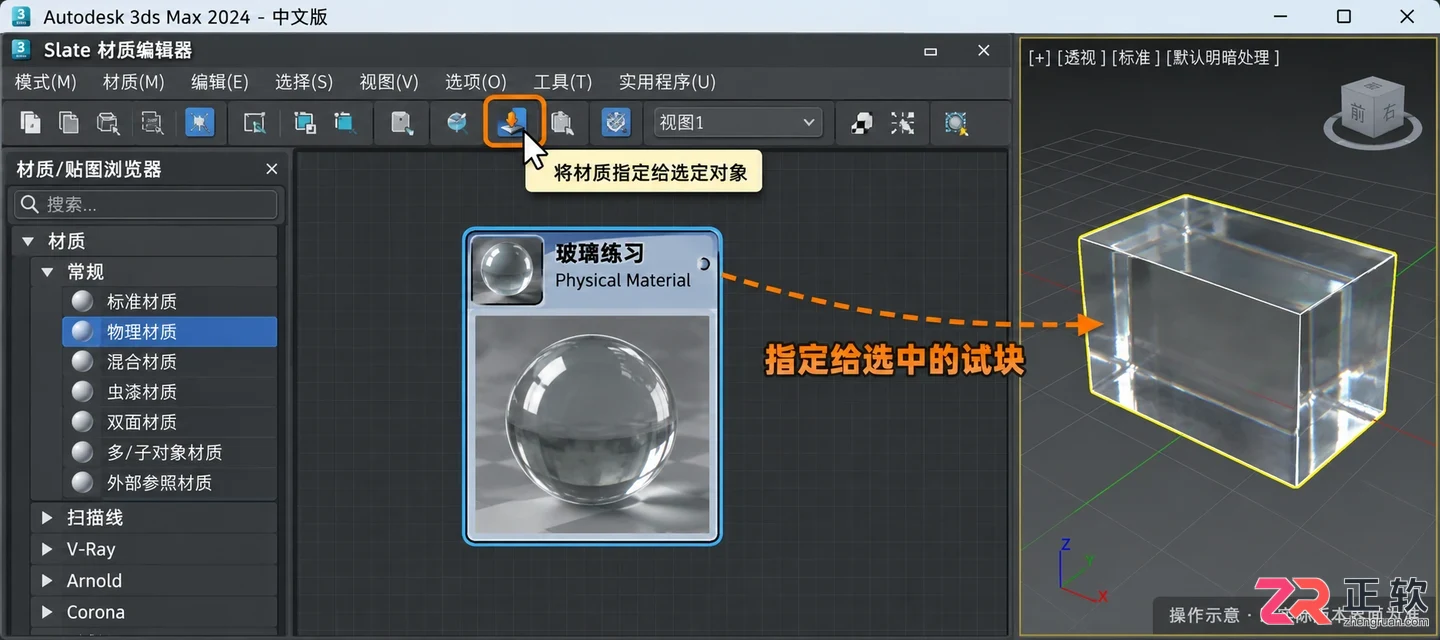
Task: Click the teal square with line toolbar icon
Action: 344,123
